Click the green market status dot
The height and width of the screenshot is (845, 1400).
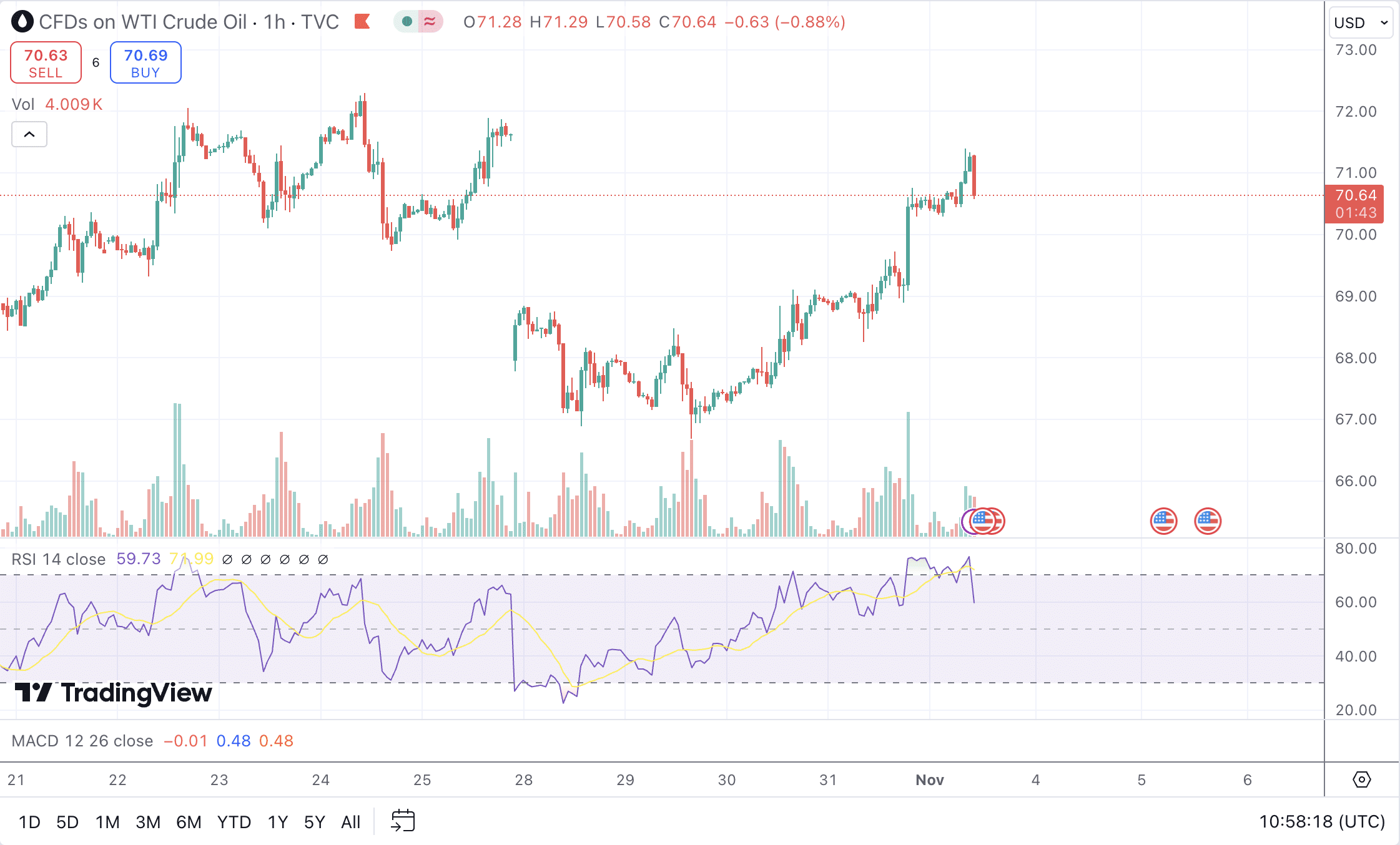(x=407, y=22)
